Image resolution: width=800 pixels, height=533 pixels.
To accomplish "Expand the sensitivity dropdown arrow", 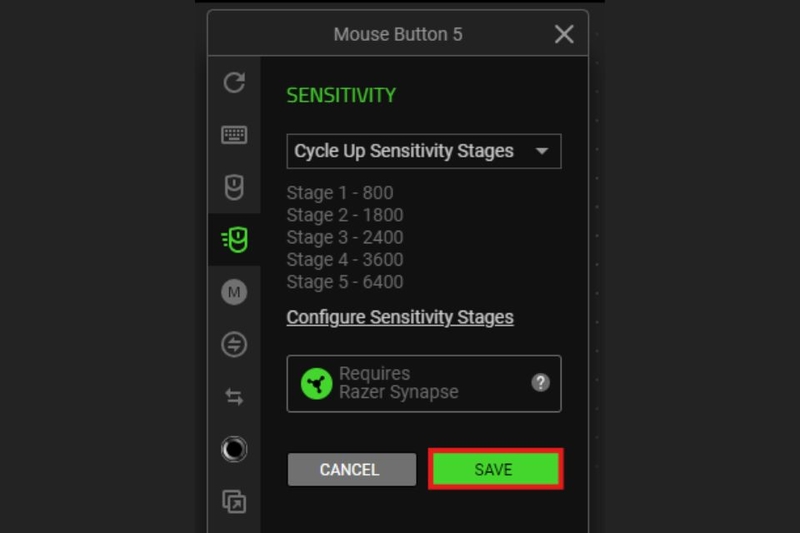I will 542,151.
